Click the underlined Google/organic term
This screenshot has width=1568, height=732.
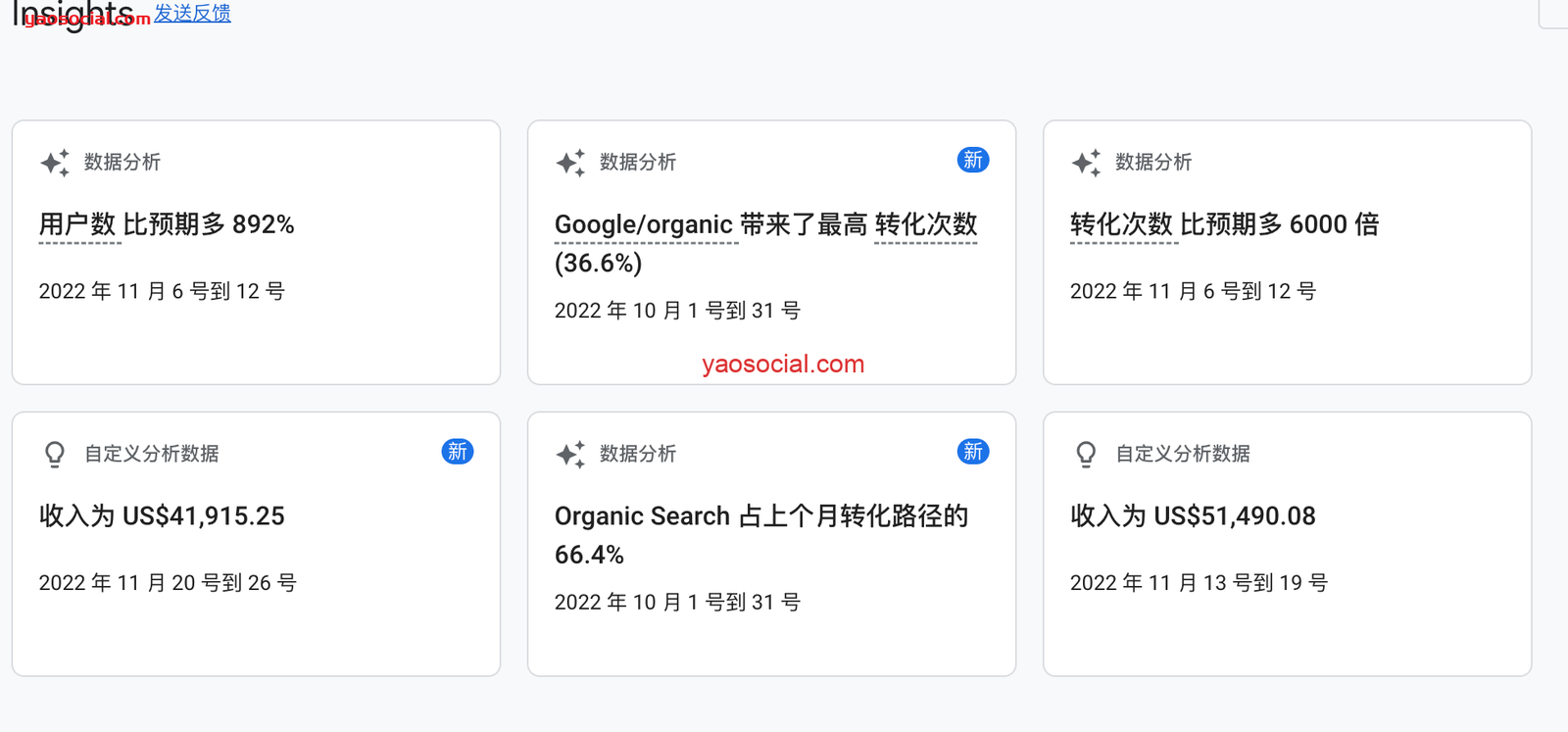coord(644,224)
